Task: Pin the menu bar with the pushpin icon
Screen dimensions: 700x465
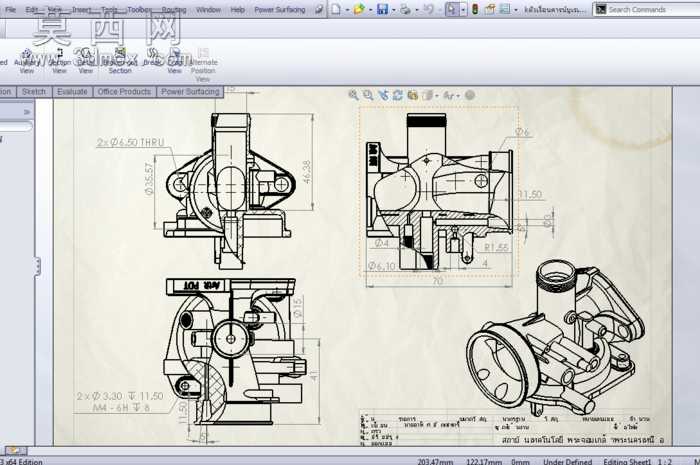Action: (x=319, y=9)
